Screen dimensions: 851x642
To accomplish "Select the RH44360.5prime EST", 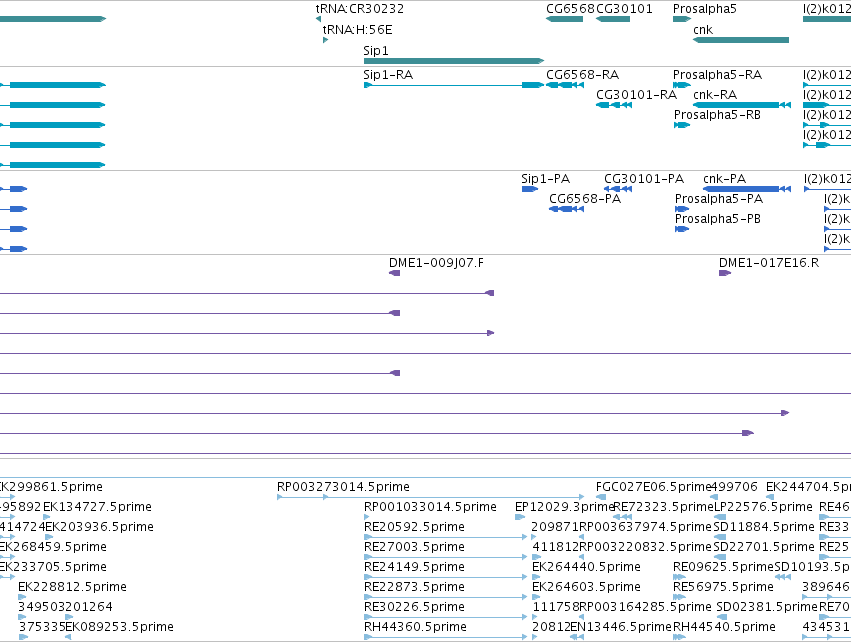I will 446,637.
